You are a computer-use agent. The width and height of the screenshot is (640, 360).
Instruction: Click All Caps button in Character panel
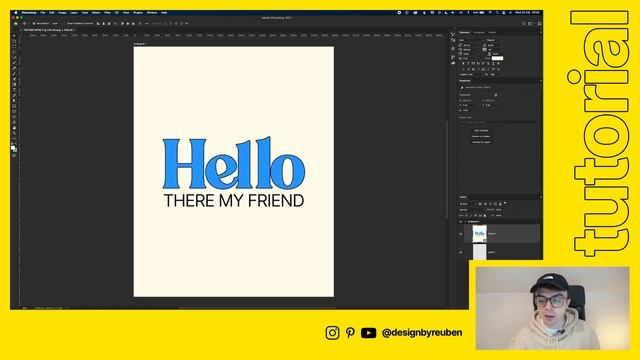(473, 63)
